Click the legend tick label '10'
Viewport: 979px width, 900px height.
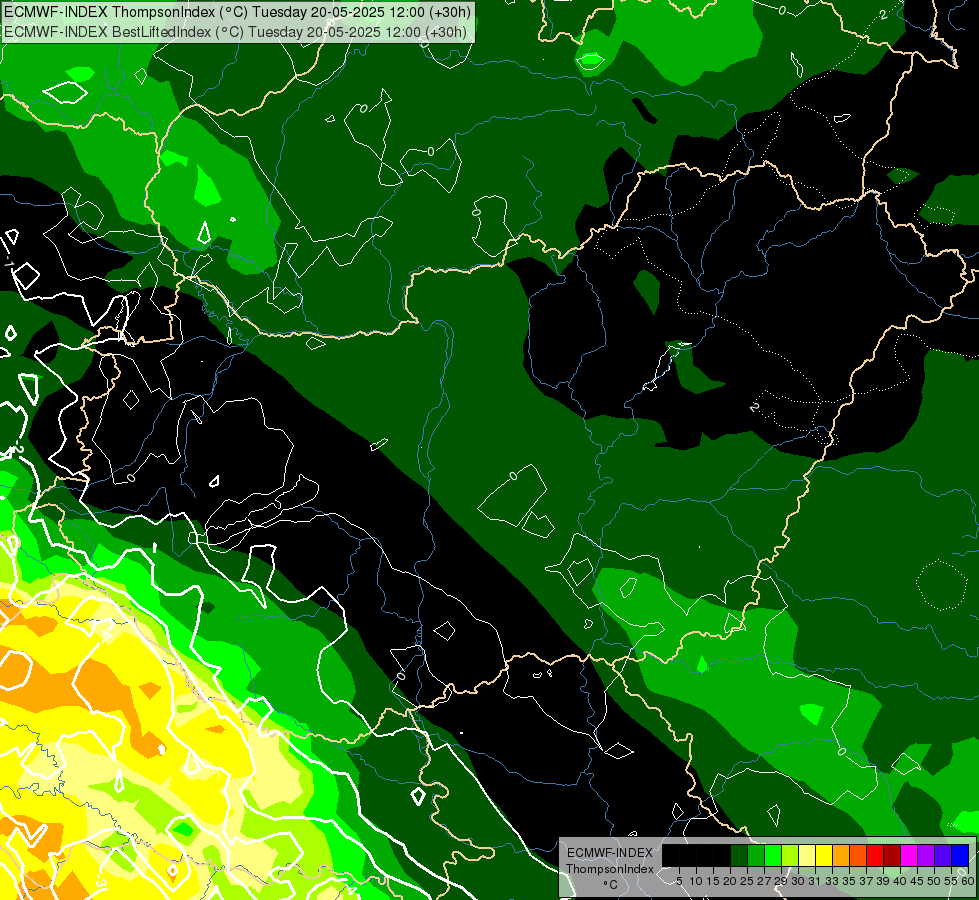tap(696, 881)
